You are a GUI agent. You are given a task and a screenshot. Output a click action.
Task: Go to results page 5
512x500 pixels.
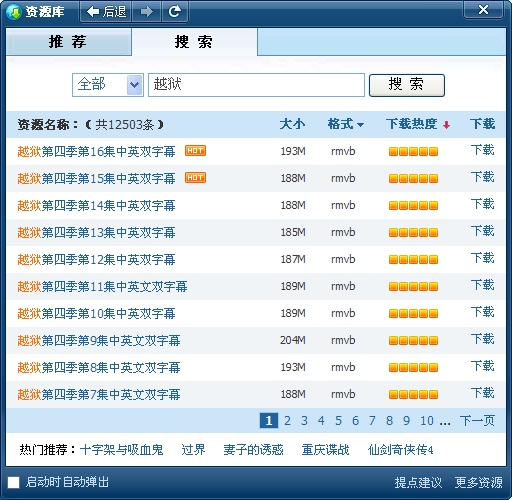338,421
